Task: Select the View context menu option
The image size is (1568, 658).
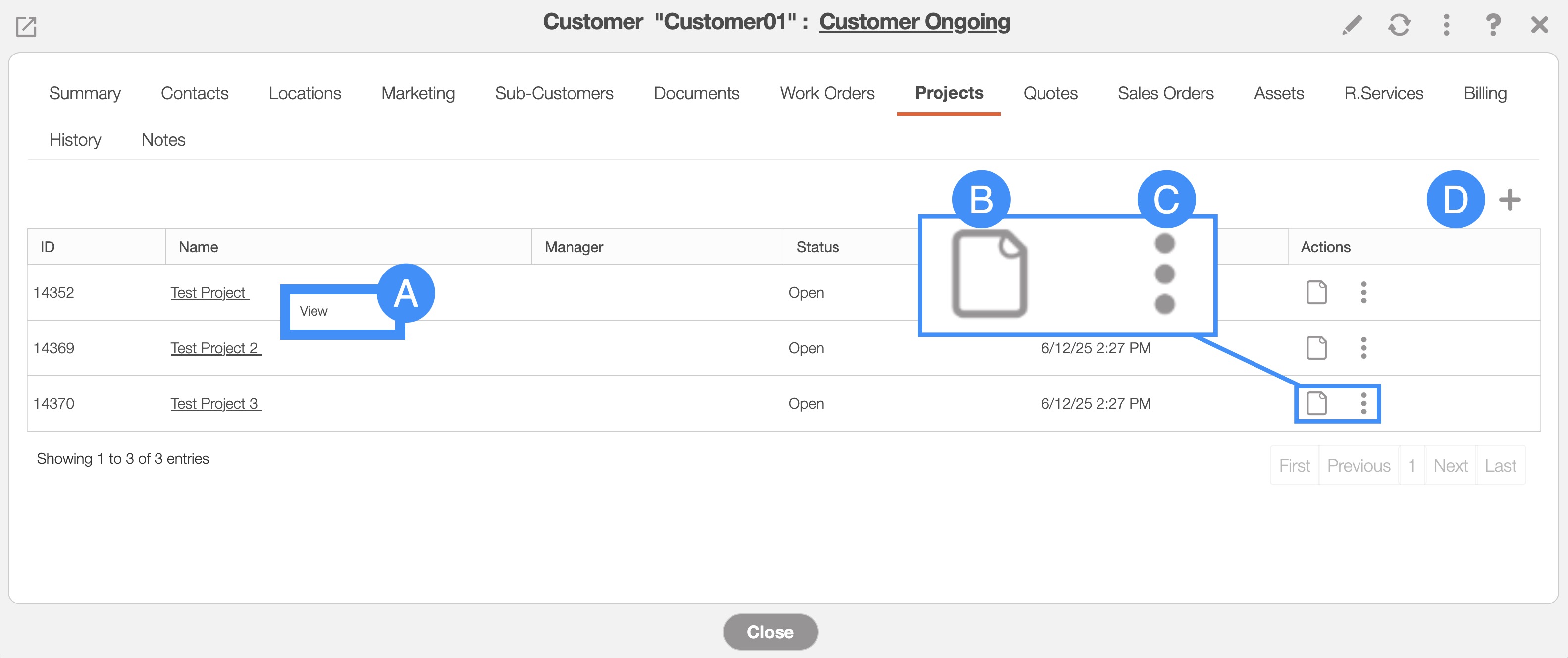Action: coord(314,311)
